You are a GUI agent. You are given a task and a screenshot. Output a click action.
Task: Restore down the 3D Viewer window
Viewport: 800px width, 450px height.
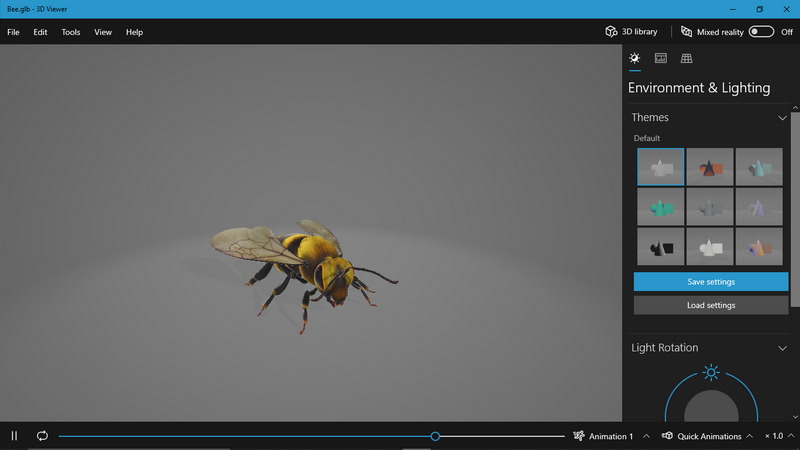pos(759,9)
